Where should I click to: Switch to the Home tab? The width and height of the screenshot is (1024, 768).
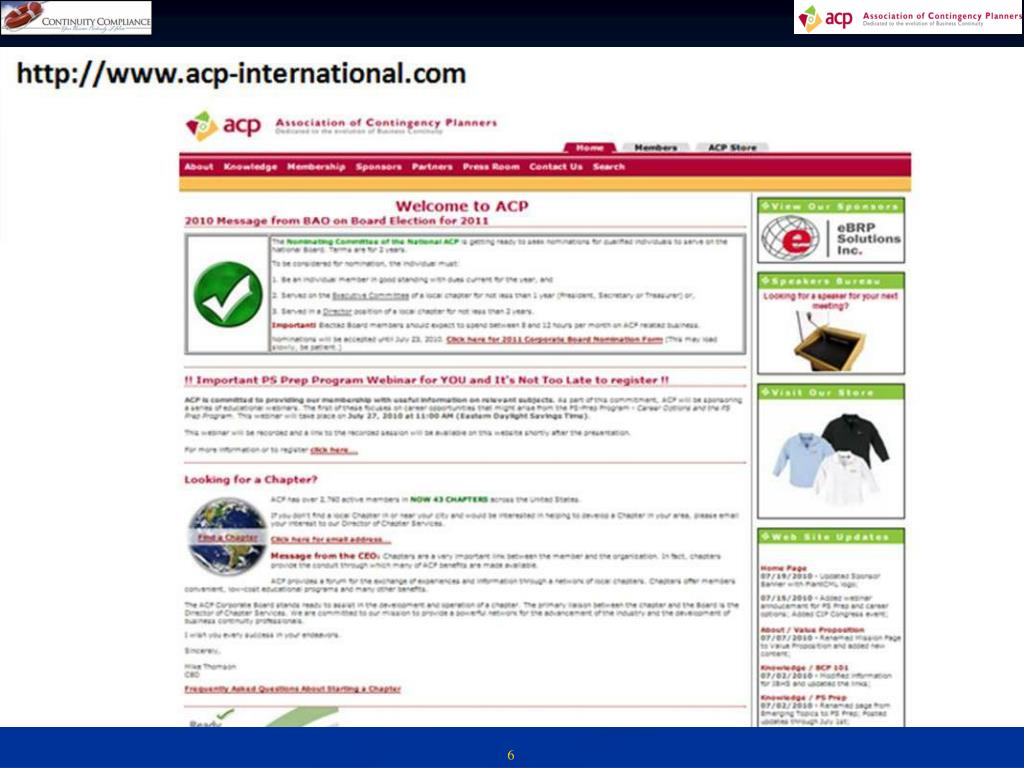590,148
